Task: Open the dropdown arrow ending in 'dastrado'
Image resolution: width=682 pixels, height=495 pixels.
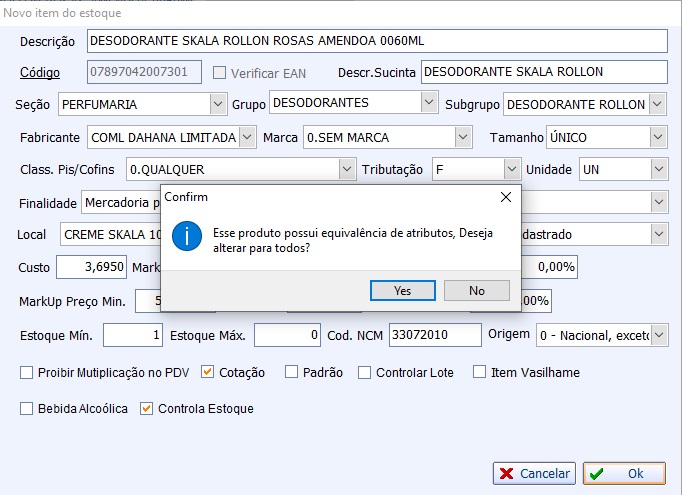Action: [x=659, y=234]
